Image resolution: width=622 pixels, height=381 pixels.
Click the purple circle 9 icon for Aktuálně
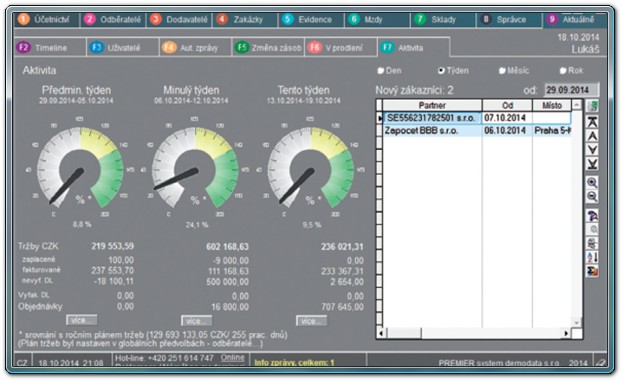(x=552, y=19)
